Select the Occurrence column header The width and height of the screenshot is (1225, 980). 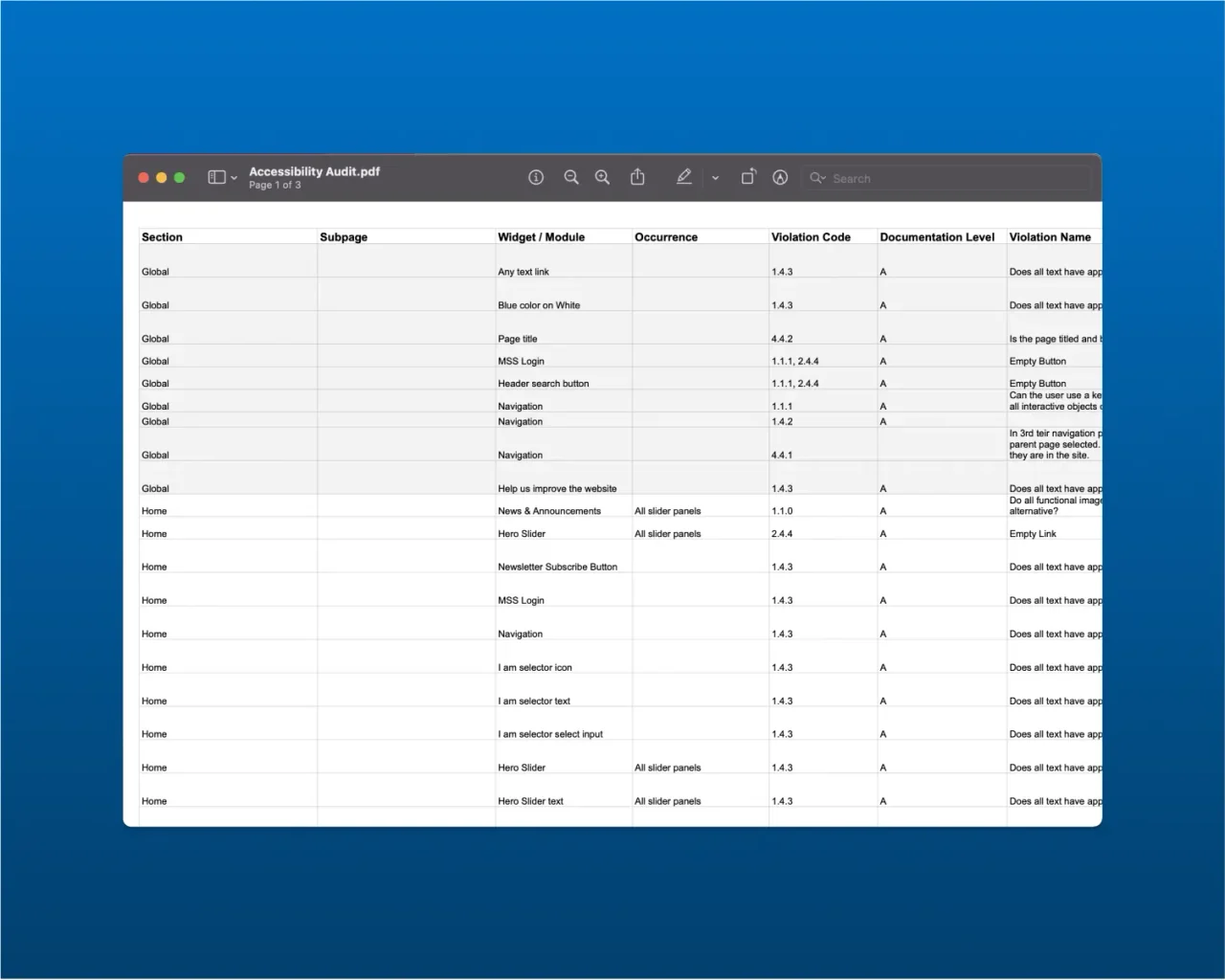click(666, 237)
